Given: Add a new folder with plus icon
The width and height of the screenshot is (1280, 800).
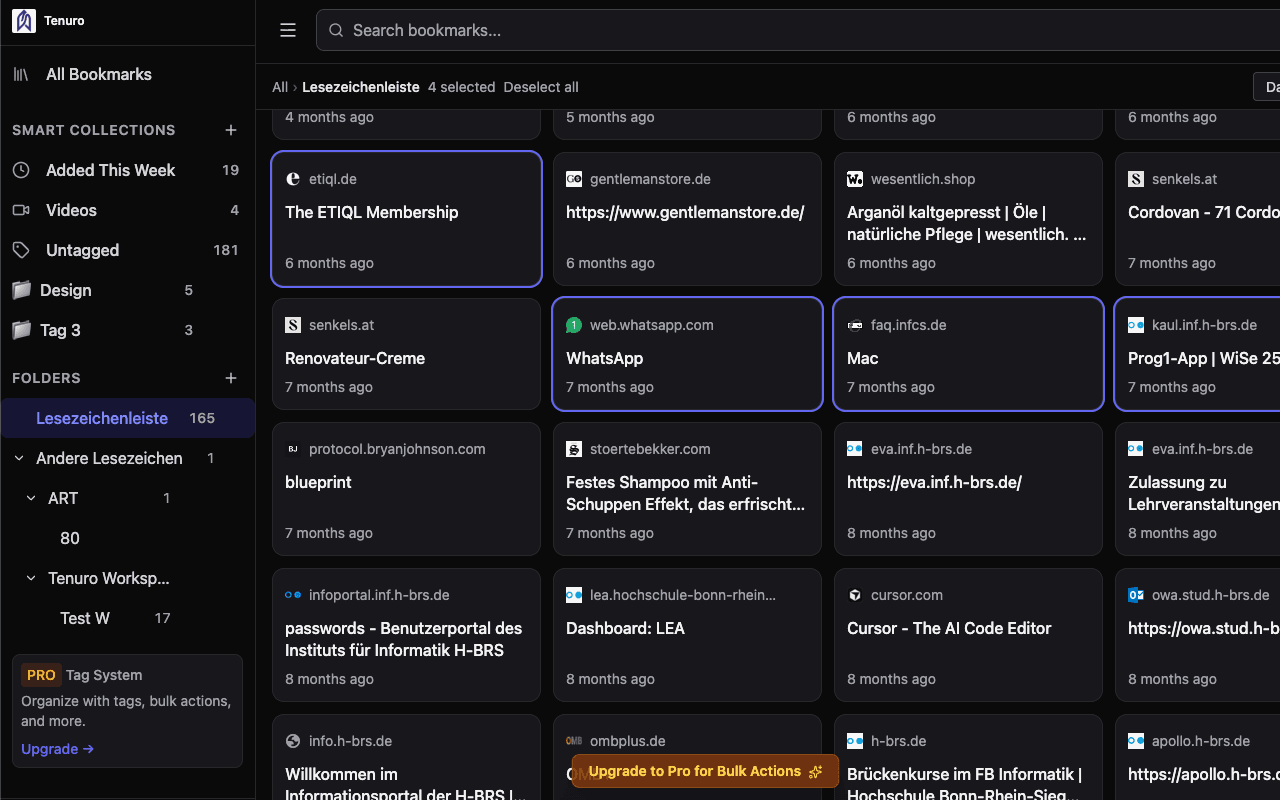Looking at the screenshot, I should pos(231,378).
